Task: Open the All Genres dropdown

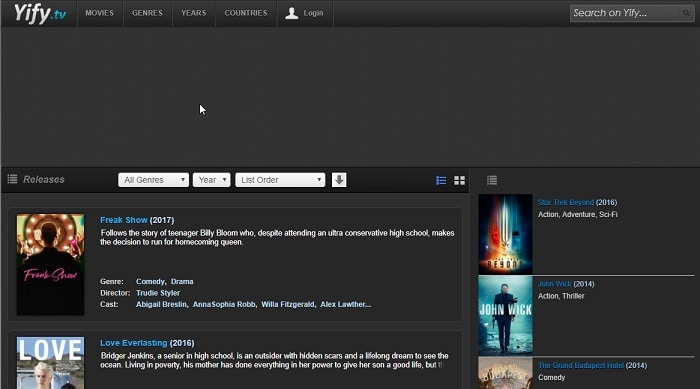Action: [x=153, y=180]
